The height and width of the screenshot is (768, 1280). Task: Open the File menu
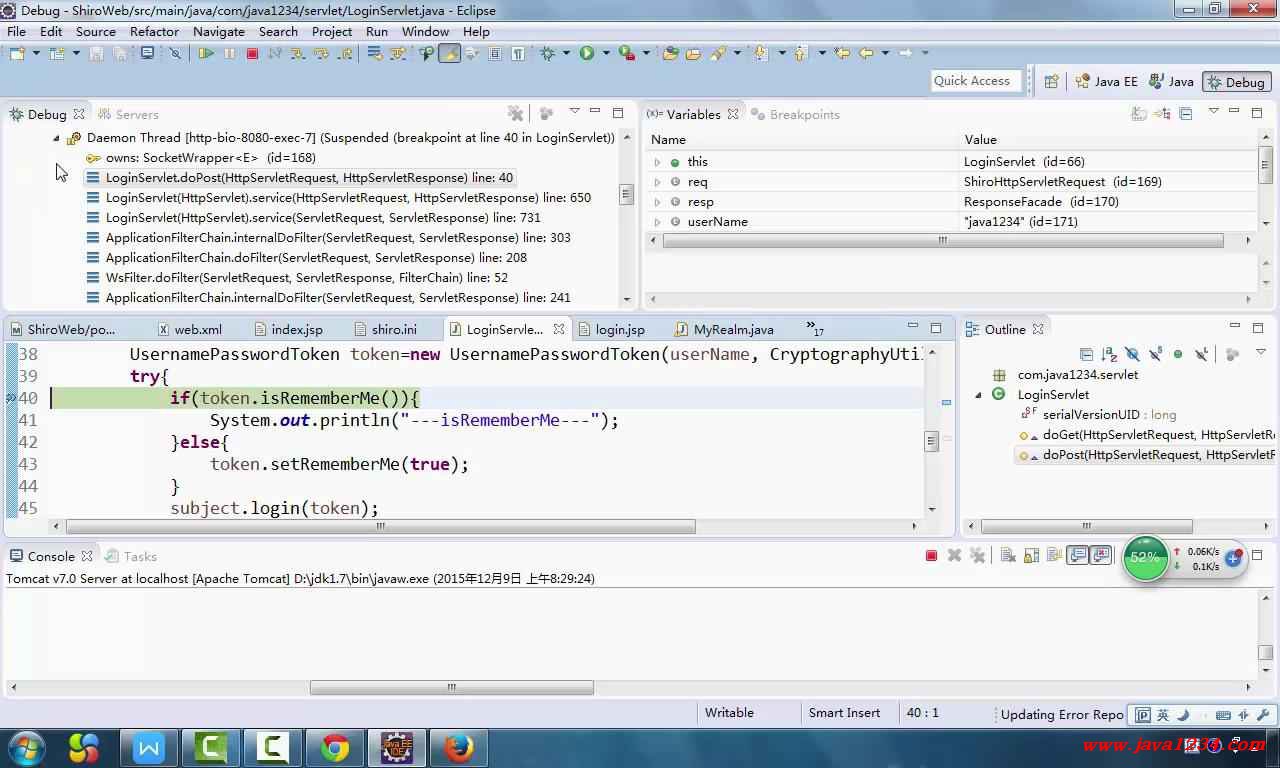click(17, 31)
